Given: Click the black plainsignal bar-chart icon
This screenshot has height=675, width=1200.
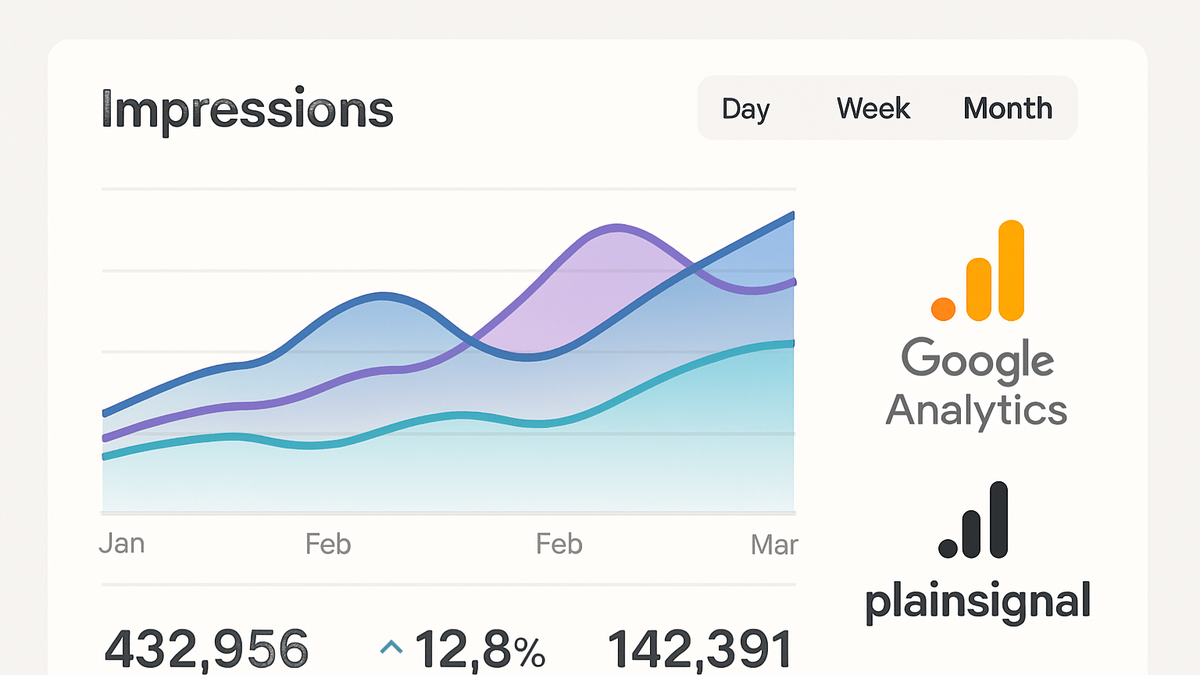Looking at the screenshot, I should pos(974,520).
